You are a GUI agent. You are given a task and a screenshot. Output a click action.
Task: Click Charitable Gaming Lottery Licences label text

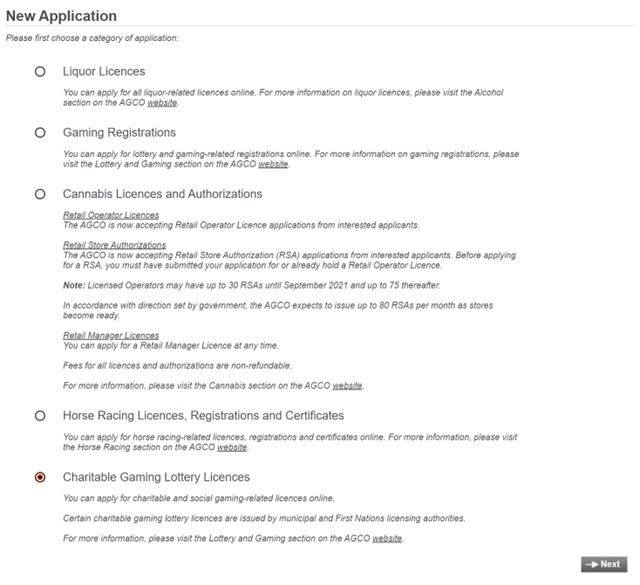click(156, 477)
